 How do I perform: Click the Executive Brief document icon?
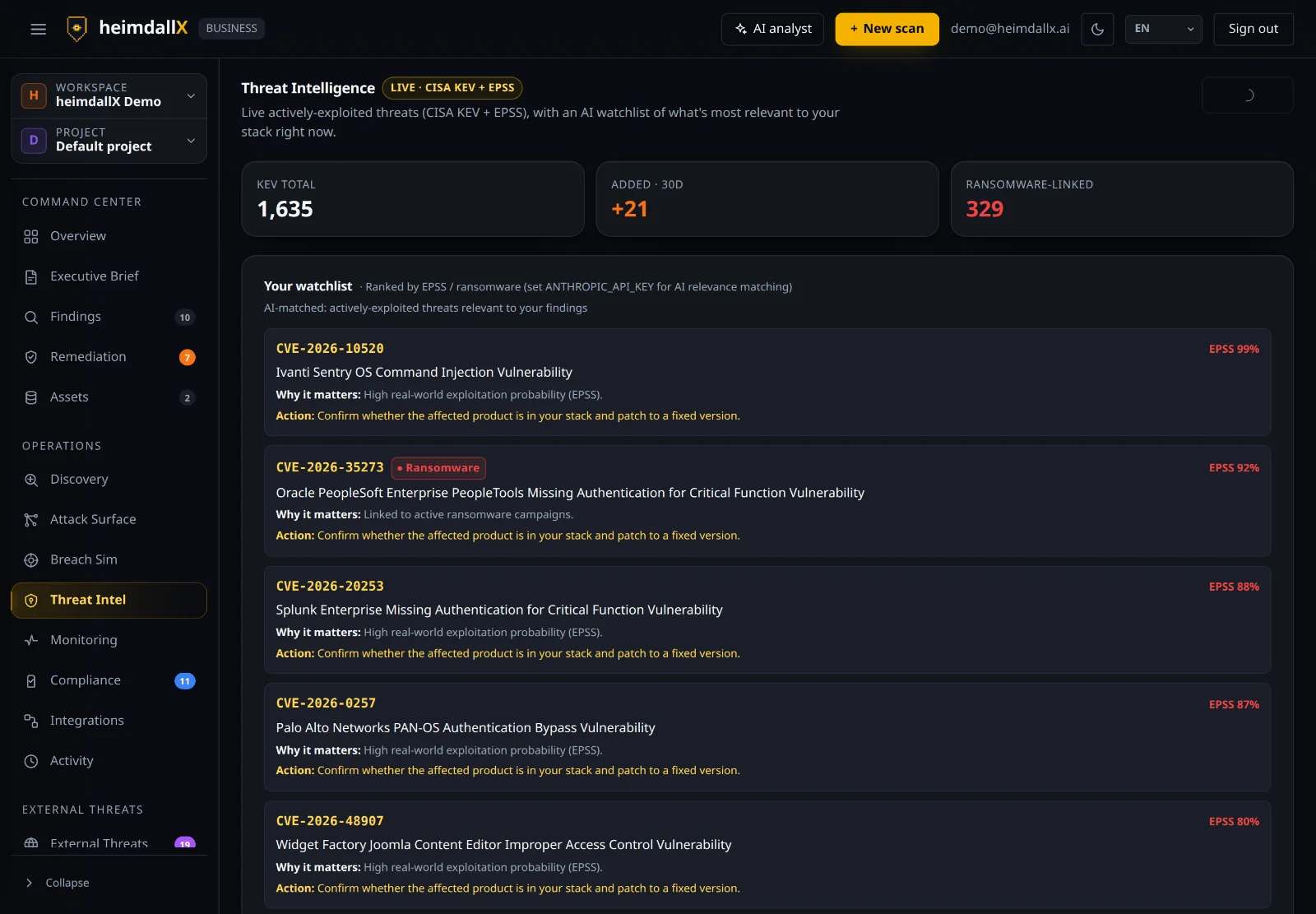click(31, 277)
